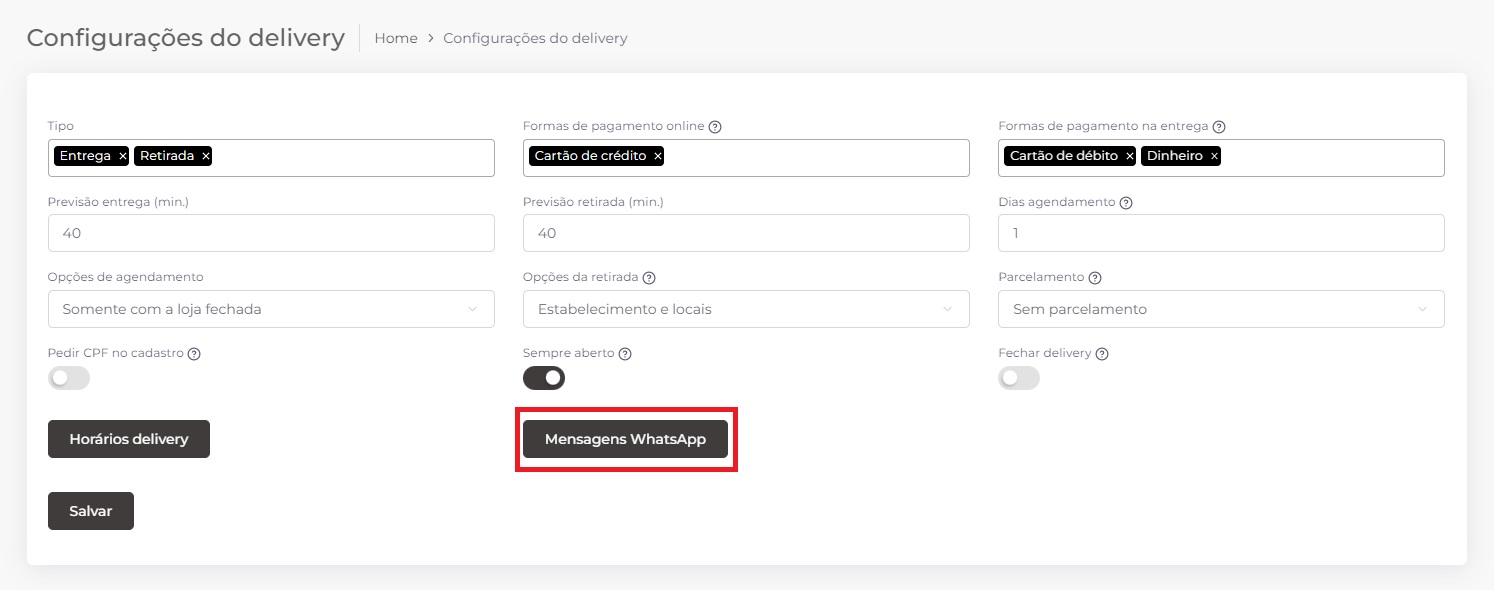The width and height of the screenshot is (1494, 590).
Task: Toggle the Fechar delivery switch
Action: (1019, 378)
